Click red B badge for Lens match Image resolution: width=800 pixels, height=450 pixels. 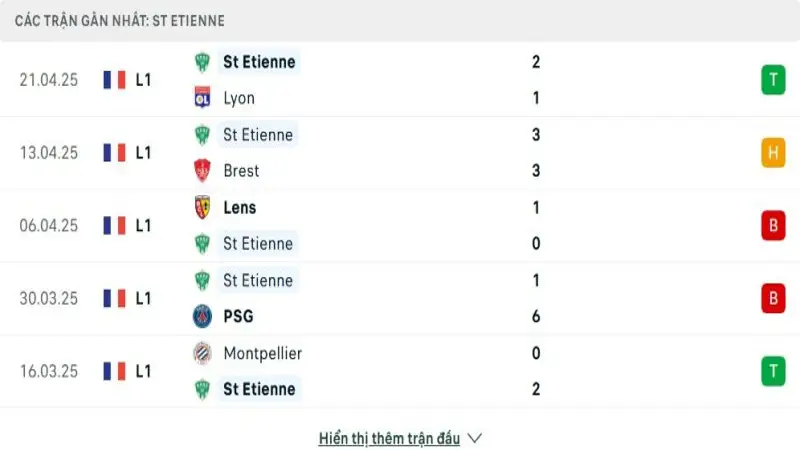[772, 225]
